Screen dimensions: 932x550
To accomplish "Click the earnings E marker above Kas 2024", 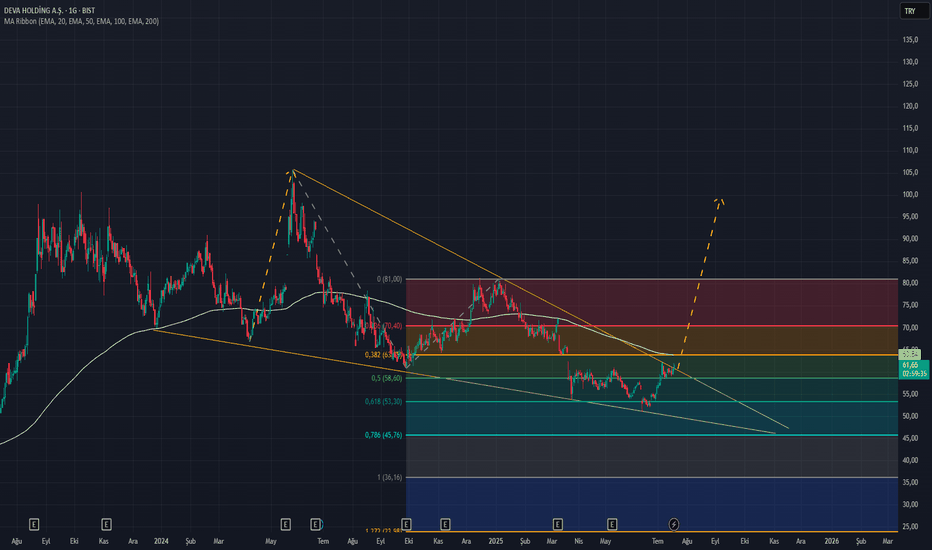I will coord(445,524).
